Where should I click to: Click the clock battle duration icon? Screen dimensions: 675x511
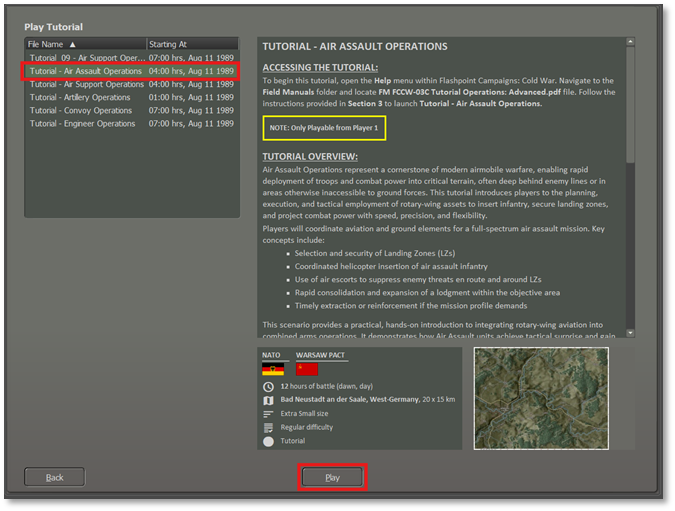pos(268,387)
